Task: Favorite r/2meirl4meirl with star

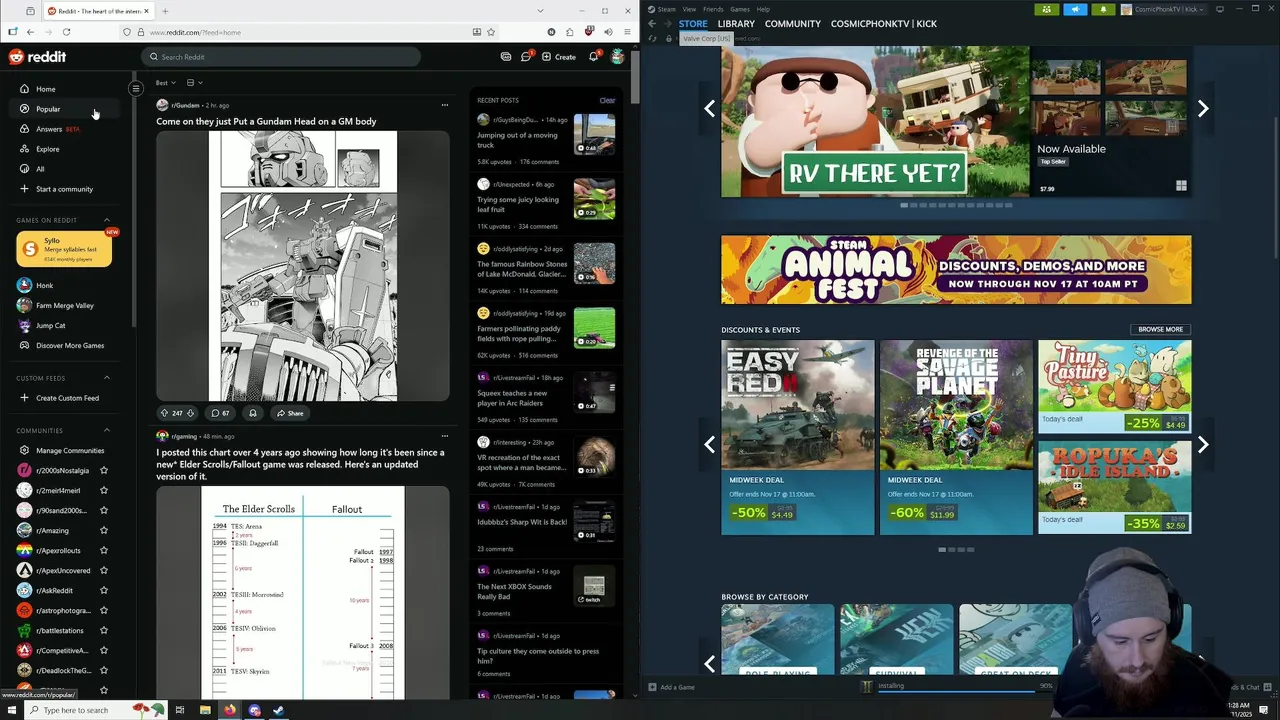Action: point(103,490)
